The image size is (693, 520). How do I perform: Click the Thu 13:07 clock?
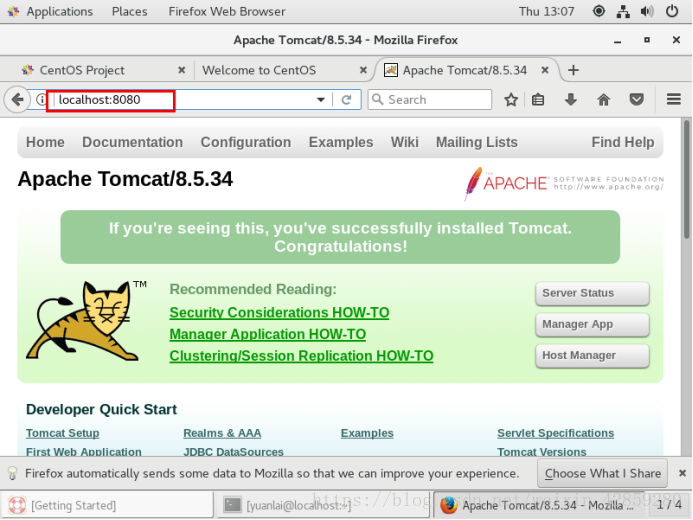(546, 11)
